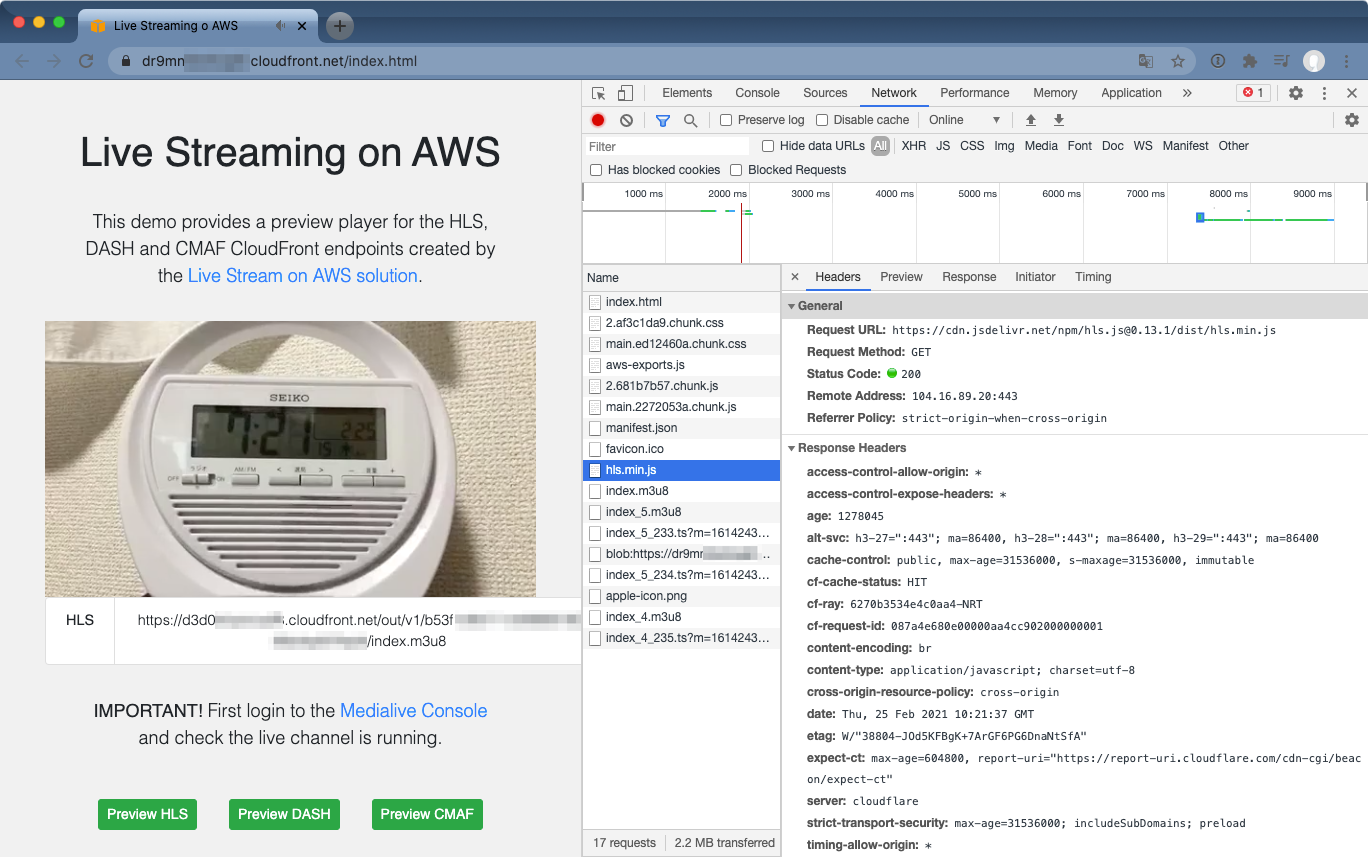The image size is (1368, 857).
Task: Open the extensions puzzle icon
Action: coord(1250,61)
